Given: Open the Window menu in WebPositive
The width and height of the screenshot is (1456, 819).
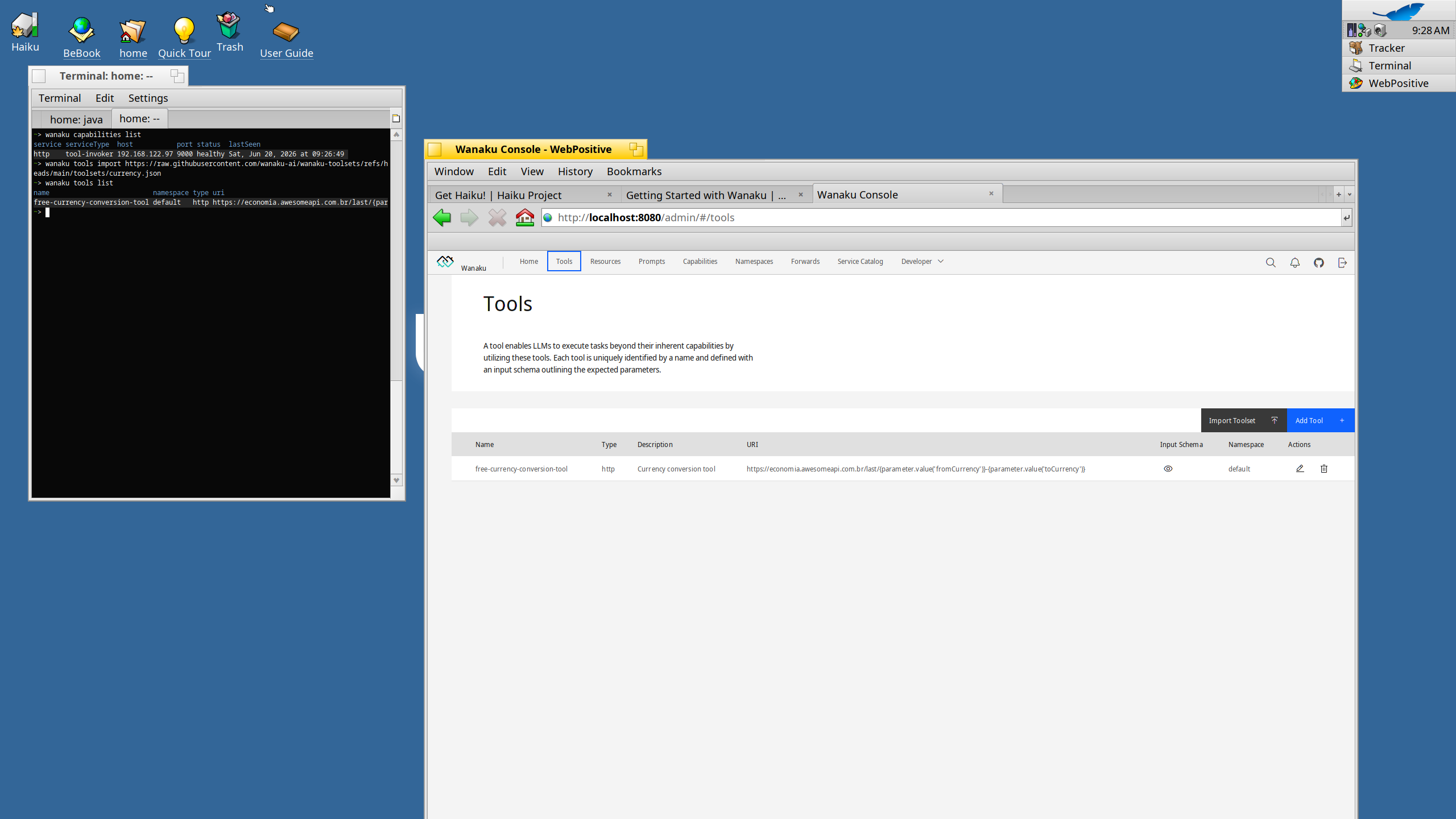Looking at the screenshot, I should click(454, 171).
